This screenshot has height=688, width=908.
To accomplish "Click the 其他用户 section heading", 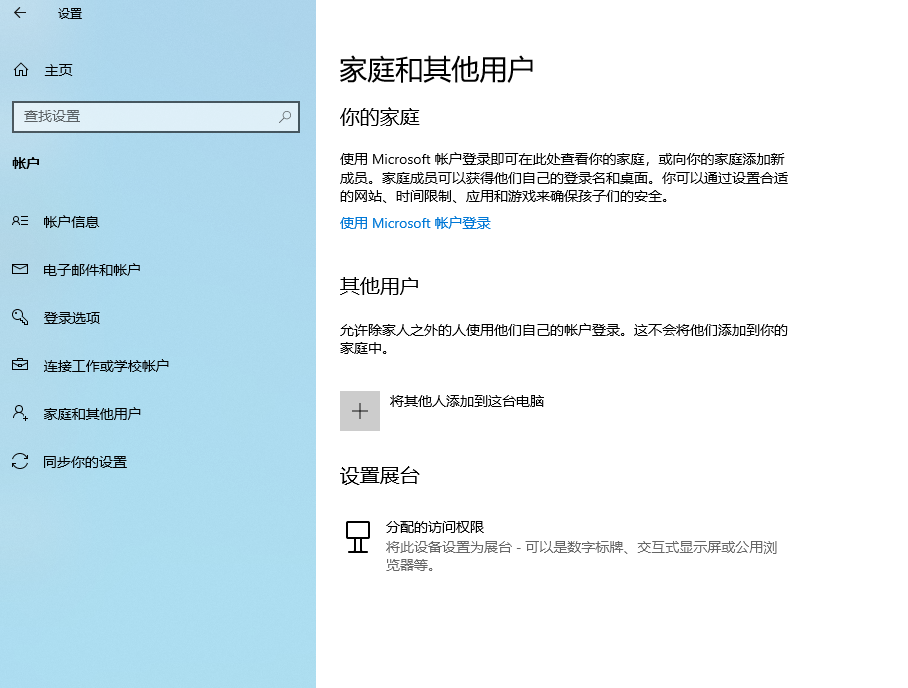I will tap(379, 286).
